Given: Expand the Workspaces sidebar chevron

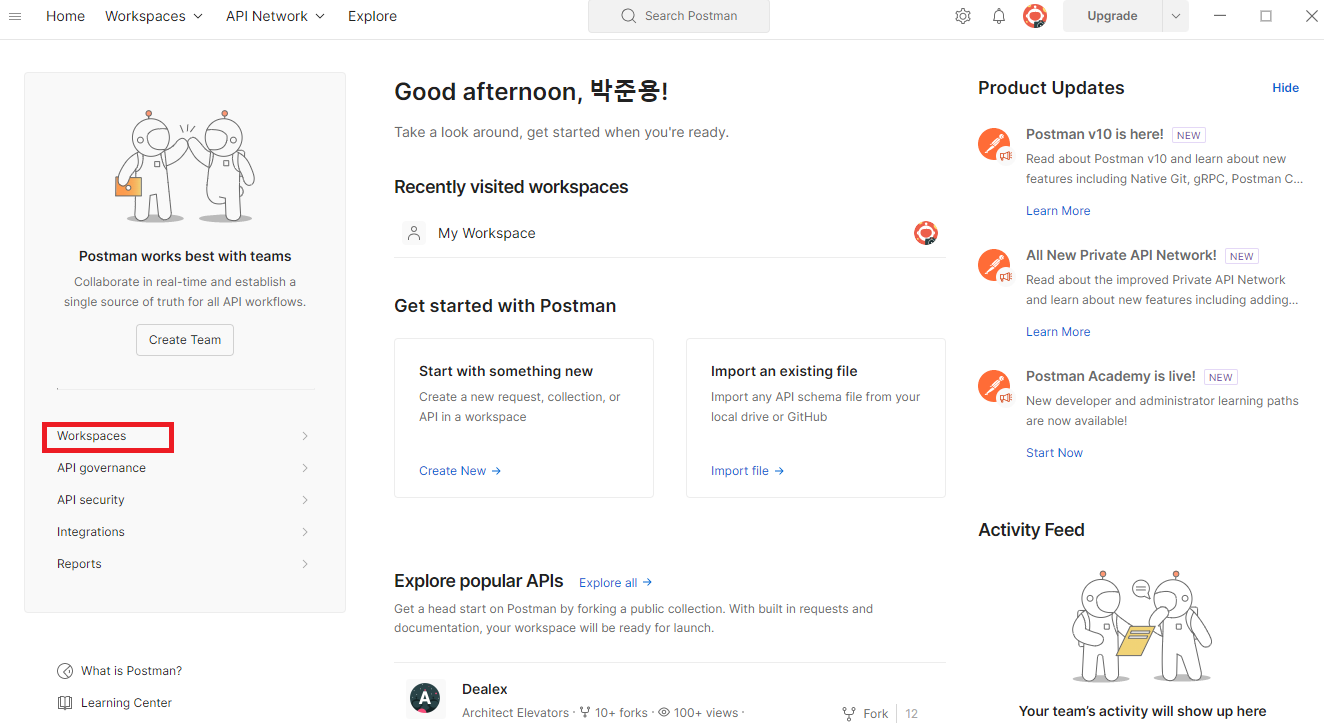Looking at the screenshot, I should click(x=305, y=436).
